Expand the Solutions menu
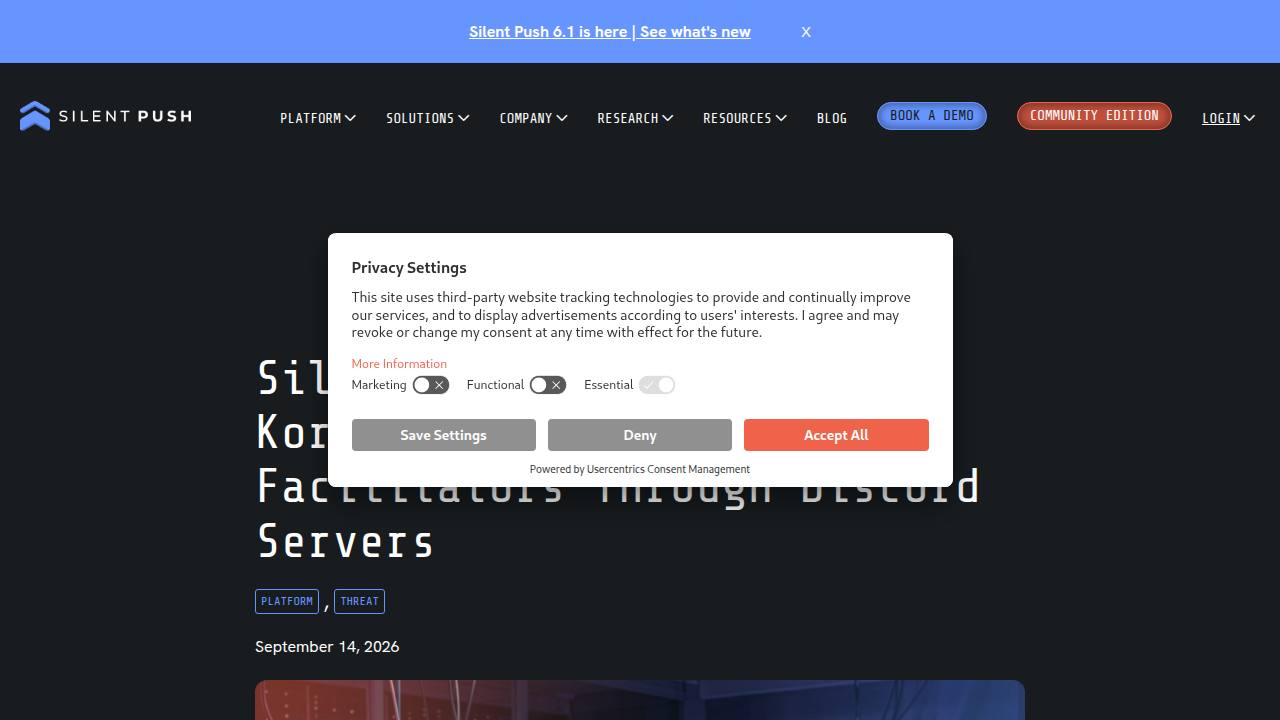Screen dimensions: 1280x720 pyautogui.click(x=428, y=118)
